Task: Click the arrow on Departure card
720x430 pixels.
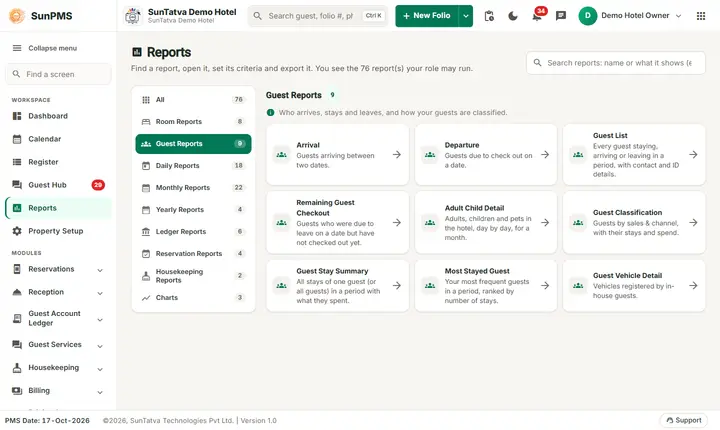Action: (x=545, y=155)
